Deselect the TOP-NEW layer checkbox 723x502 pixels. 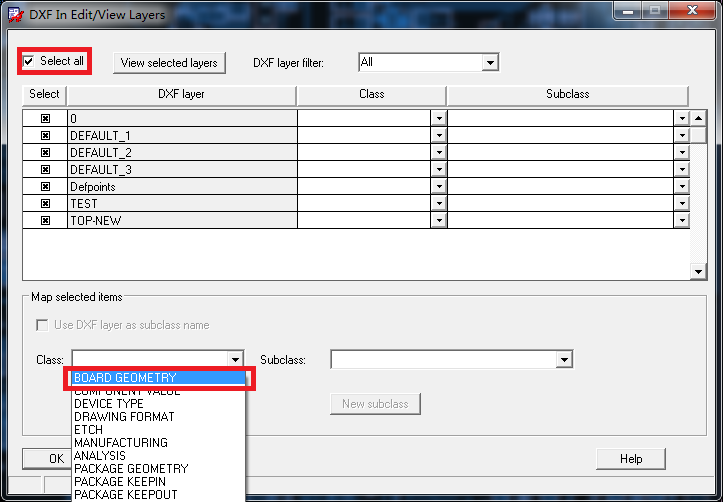click(45, 220)
